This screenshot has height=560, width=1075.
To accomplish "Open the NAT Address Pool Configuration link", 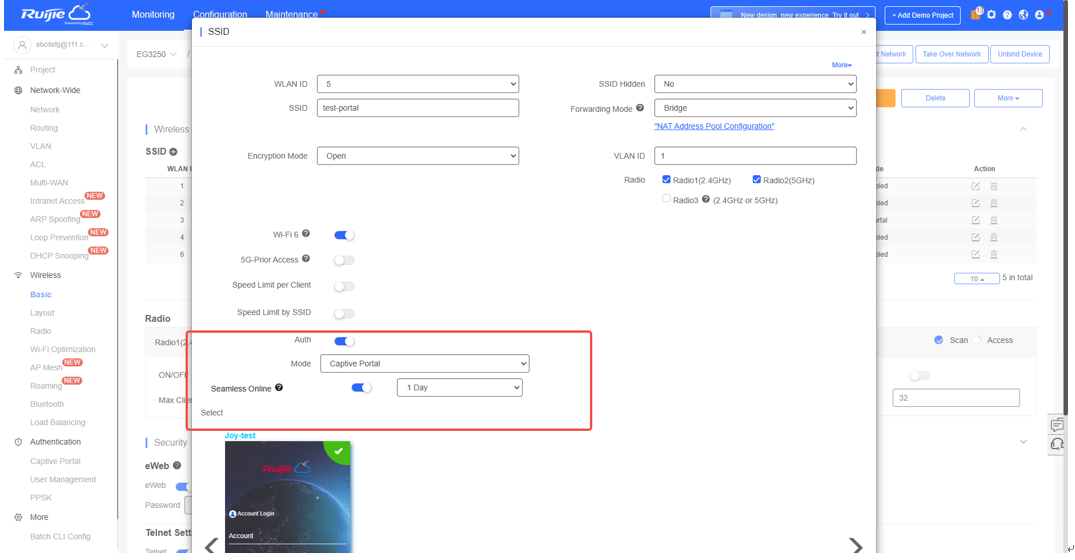I will coord(714,126).
